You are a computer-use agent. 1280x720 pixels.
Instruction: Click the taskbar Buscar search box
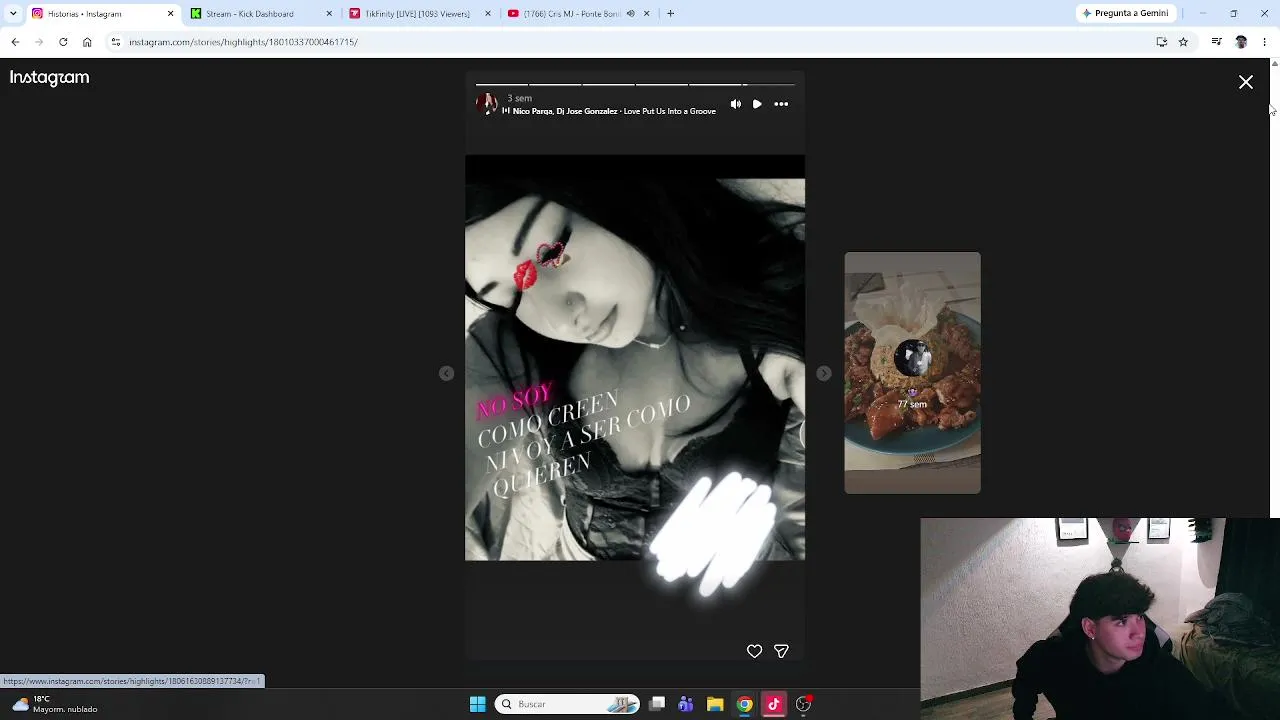pos(568,704)
